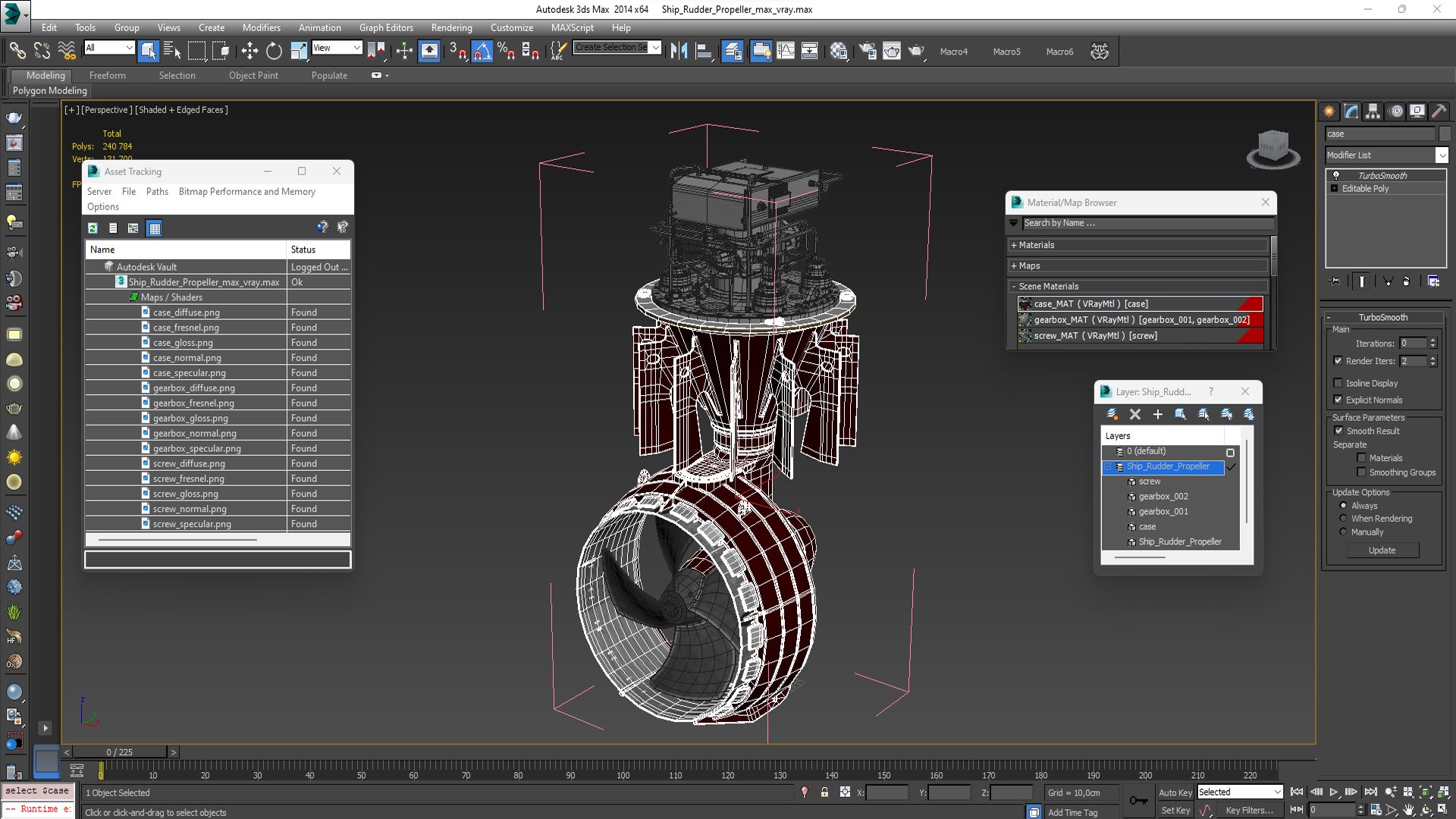The image size is (1456, 819).
Task: Uncheck the Explicit Normals checkbox
Action: (x=1338, y=400)
